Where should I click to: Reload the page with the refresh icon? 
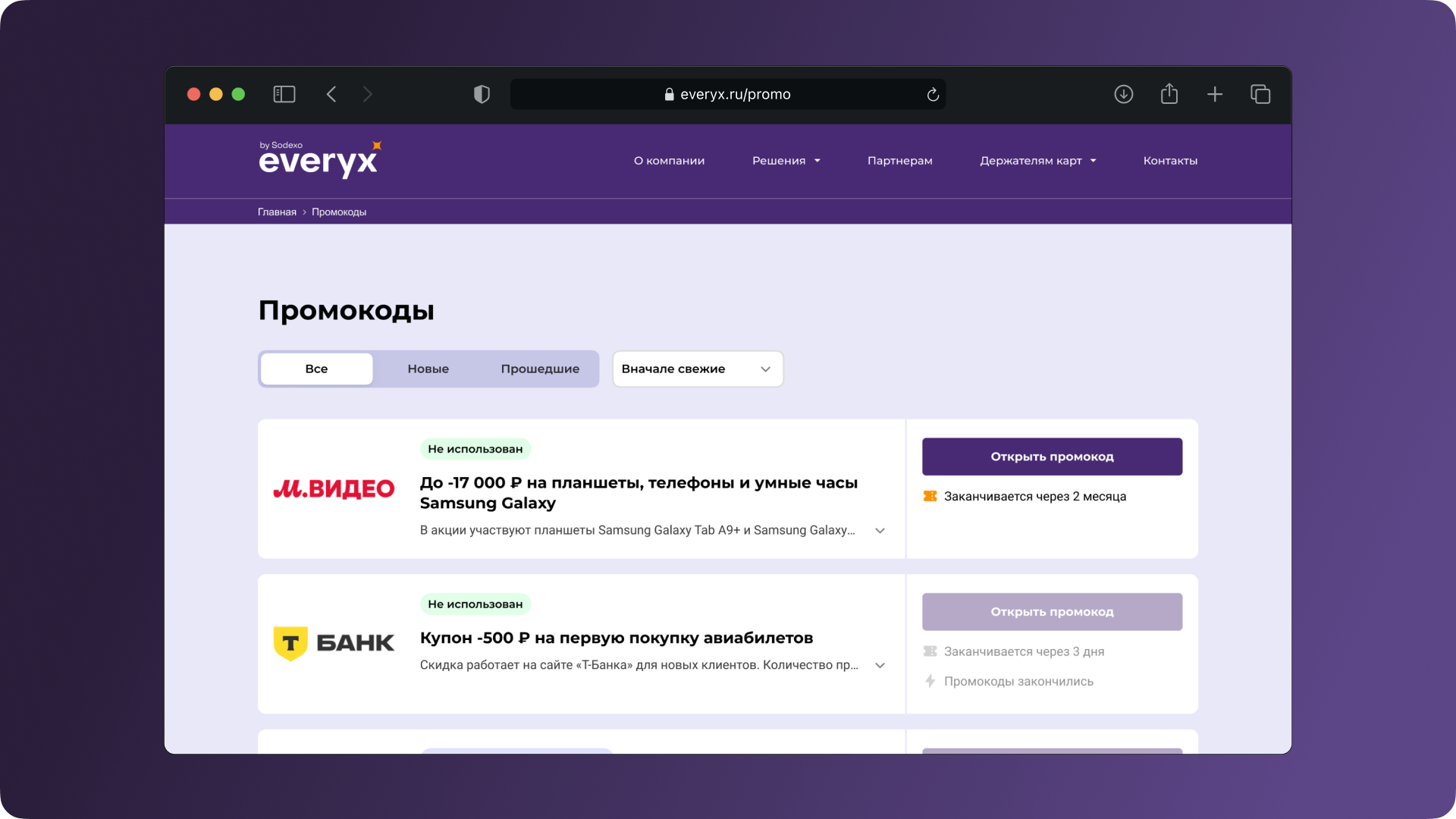tap(933, 94)
